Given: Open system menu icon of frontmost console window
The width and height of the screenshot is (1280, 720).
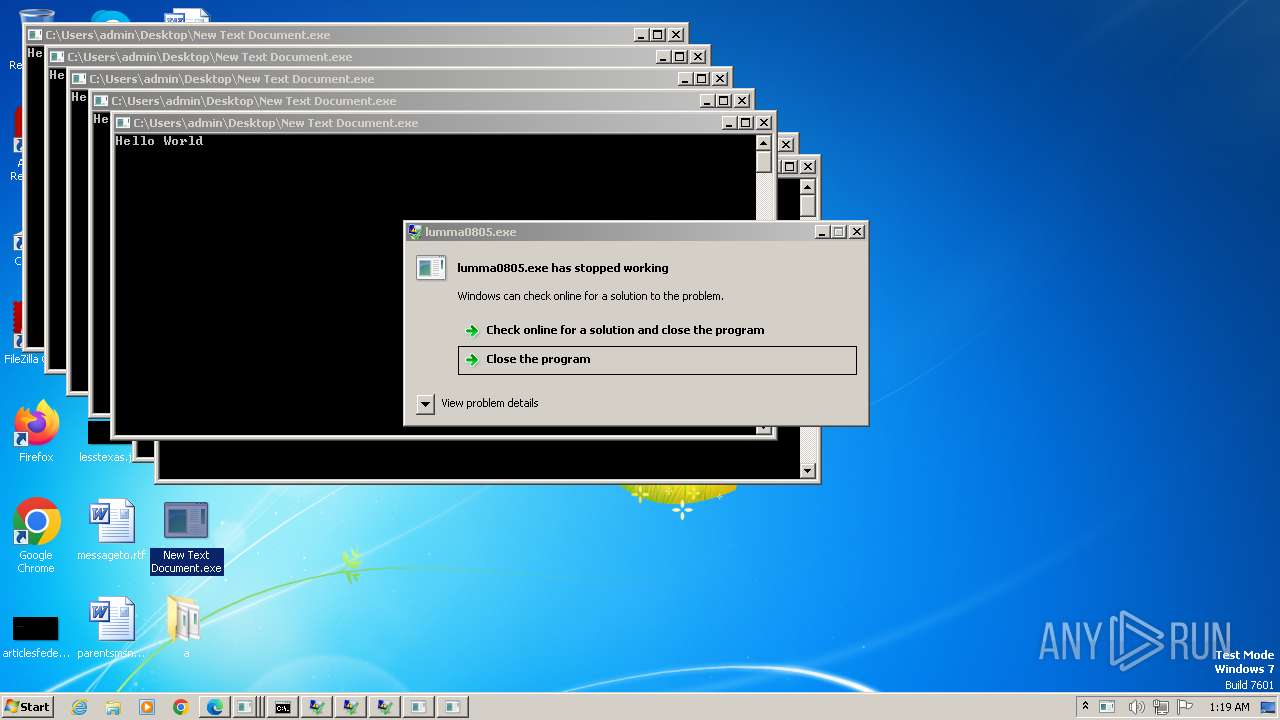Looking at the screenshot, I should (x=123, y=123).
